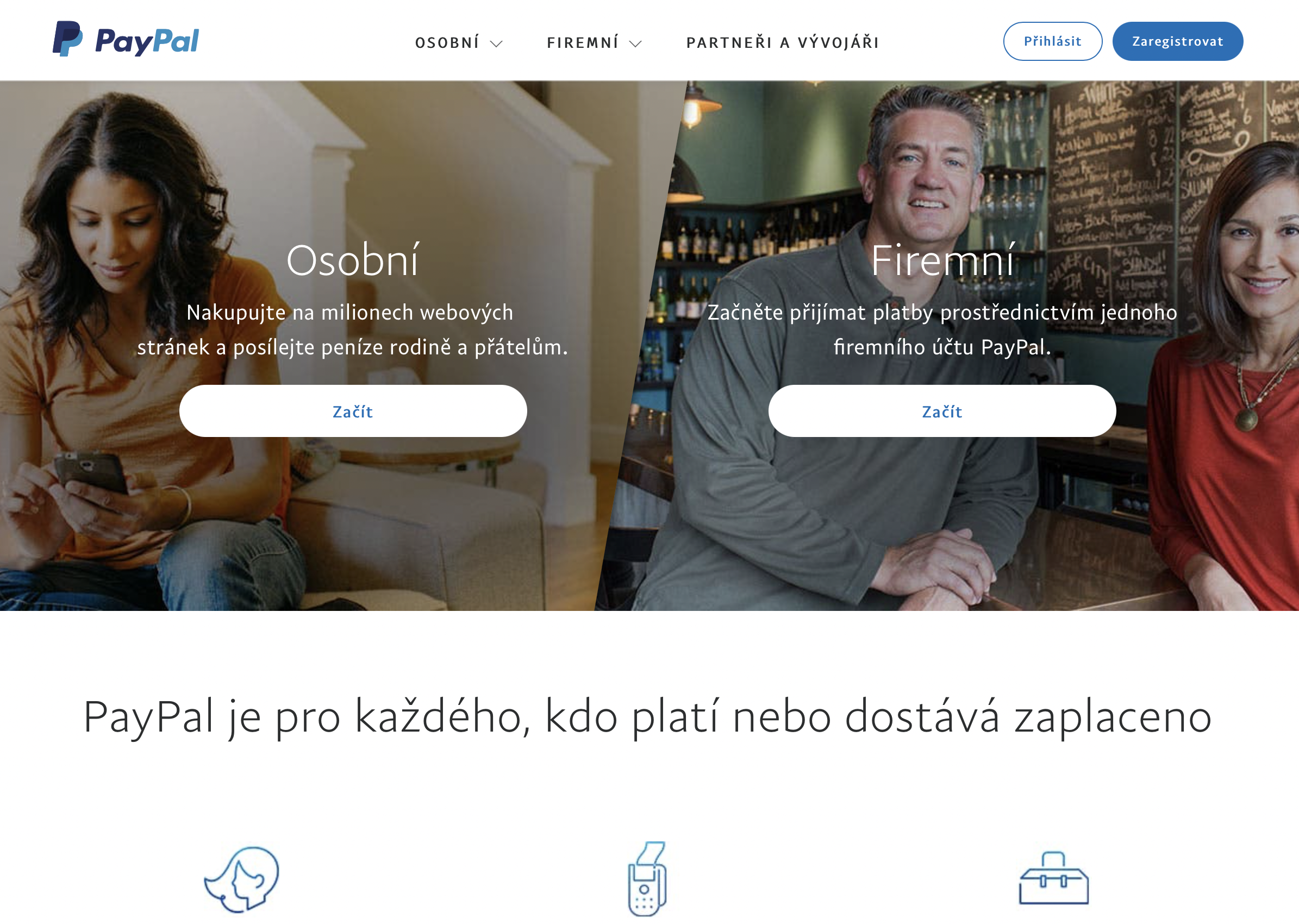Click the PayPal wordmark in the header
The width and height of the screenshot is (1299, 924).
pyautogui.click(x=147, y=41)
